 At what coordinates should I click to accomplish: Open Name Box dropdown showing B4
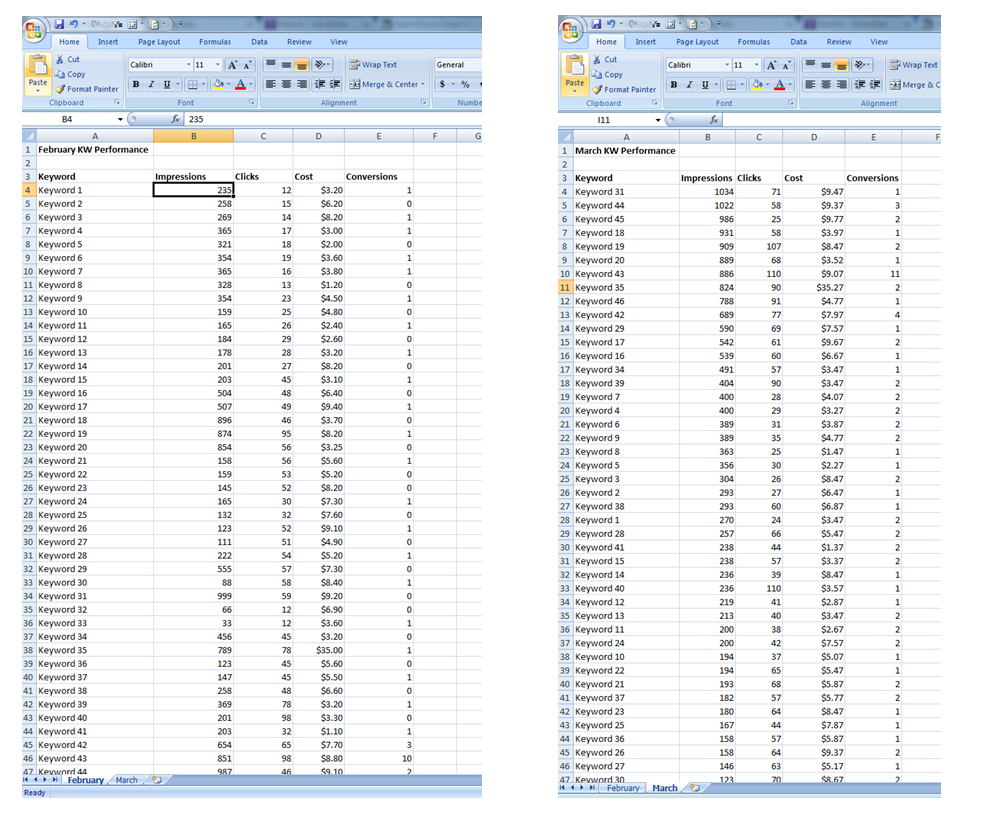coord(120,119)
